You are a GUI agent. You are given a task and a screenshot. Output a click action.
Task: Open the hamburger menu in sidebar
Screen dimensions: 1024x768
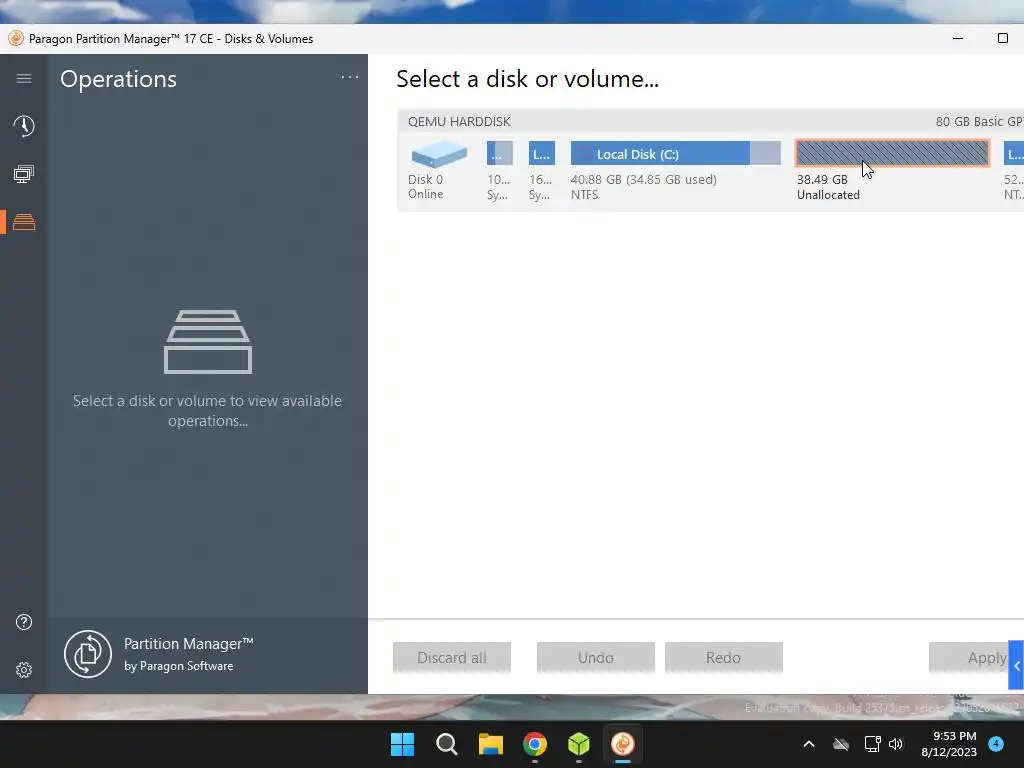24,78
